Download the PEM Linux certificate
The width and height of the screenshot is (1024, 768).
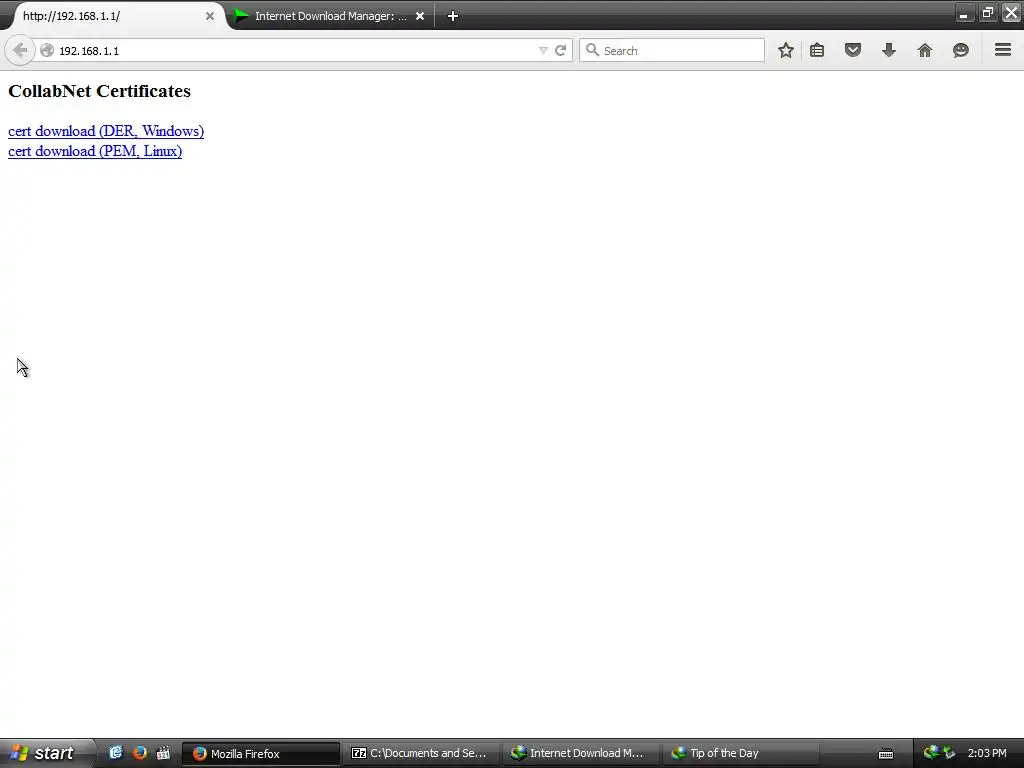coord(95,151)
